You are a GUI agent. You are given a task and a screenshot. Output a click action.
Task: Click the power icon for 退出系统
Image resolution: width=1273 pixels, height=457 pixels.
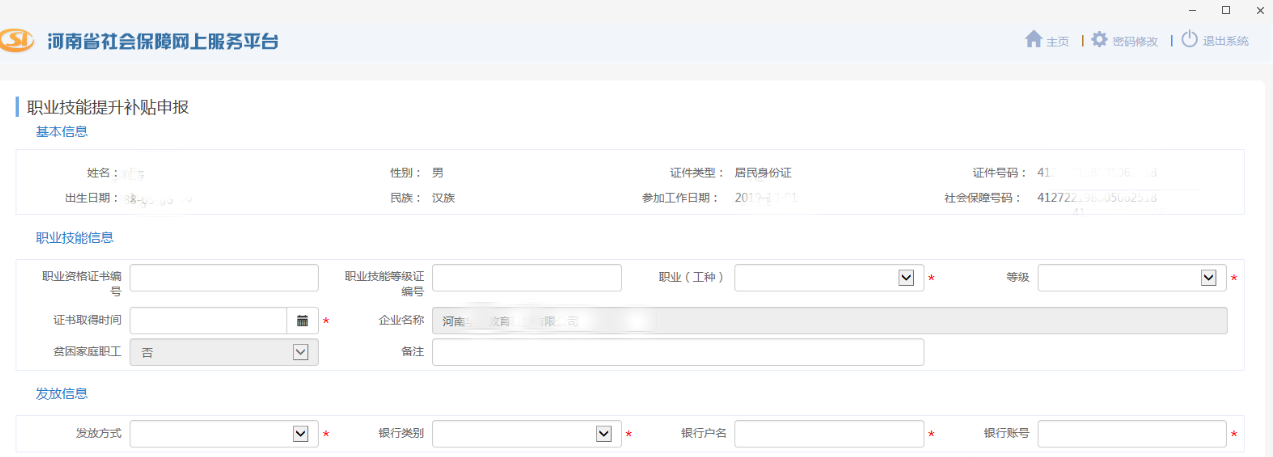[x=1189, y=40]
